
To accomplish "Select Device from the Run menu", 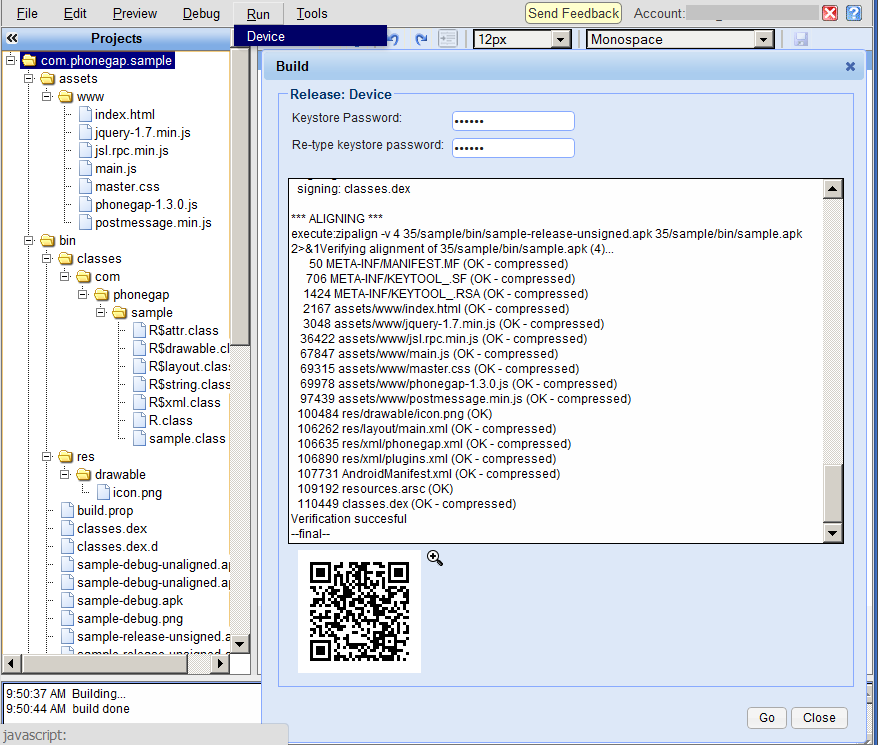I will click(x=310, y=36).
